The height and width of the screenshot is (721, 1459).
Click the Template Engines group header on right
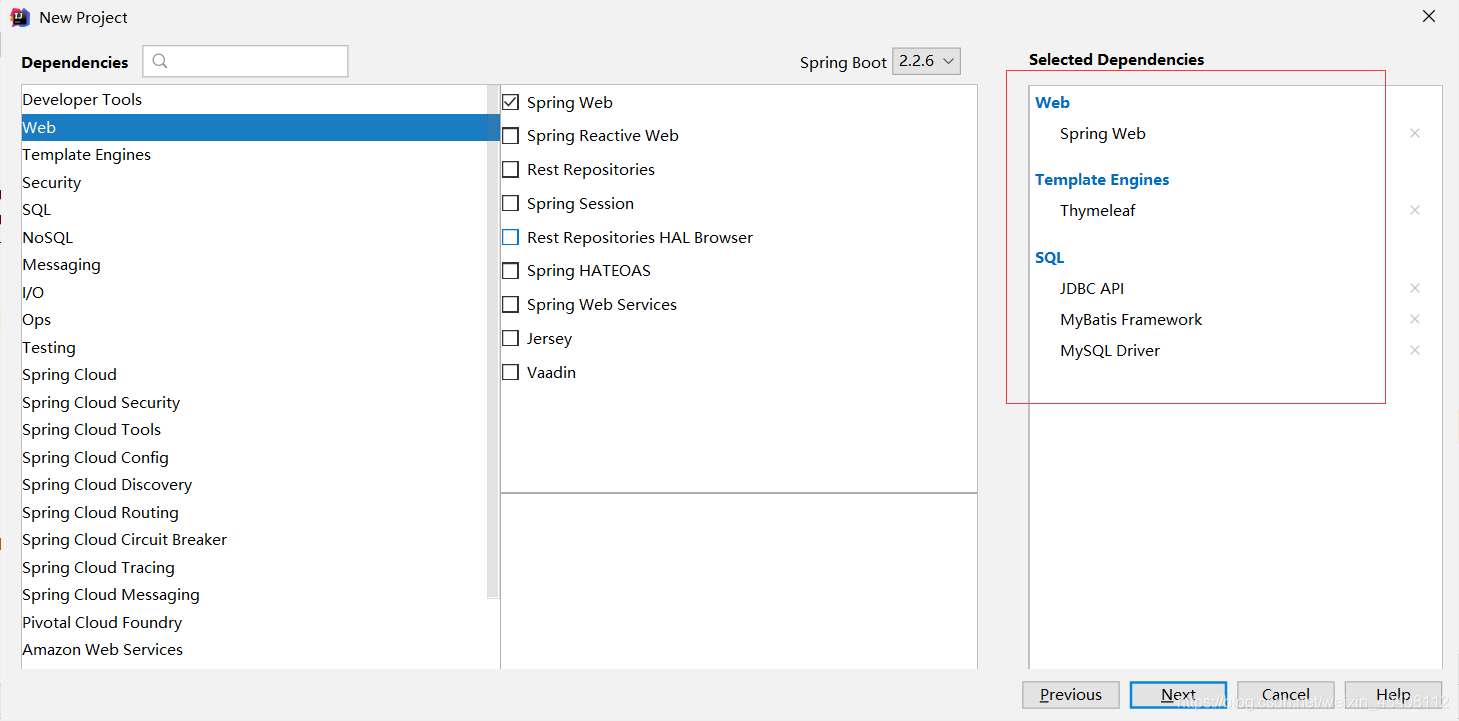coord(1102,179)
